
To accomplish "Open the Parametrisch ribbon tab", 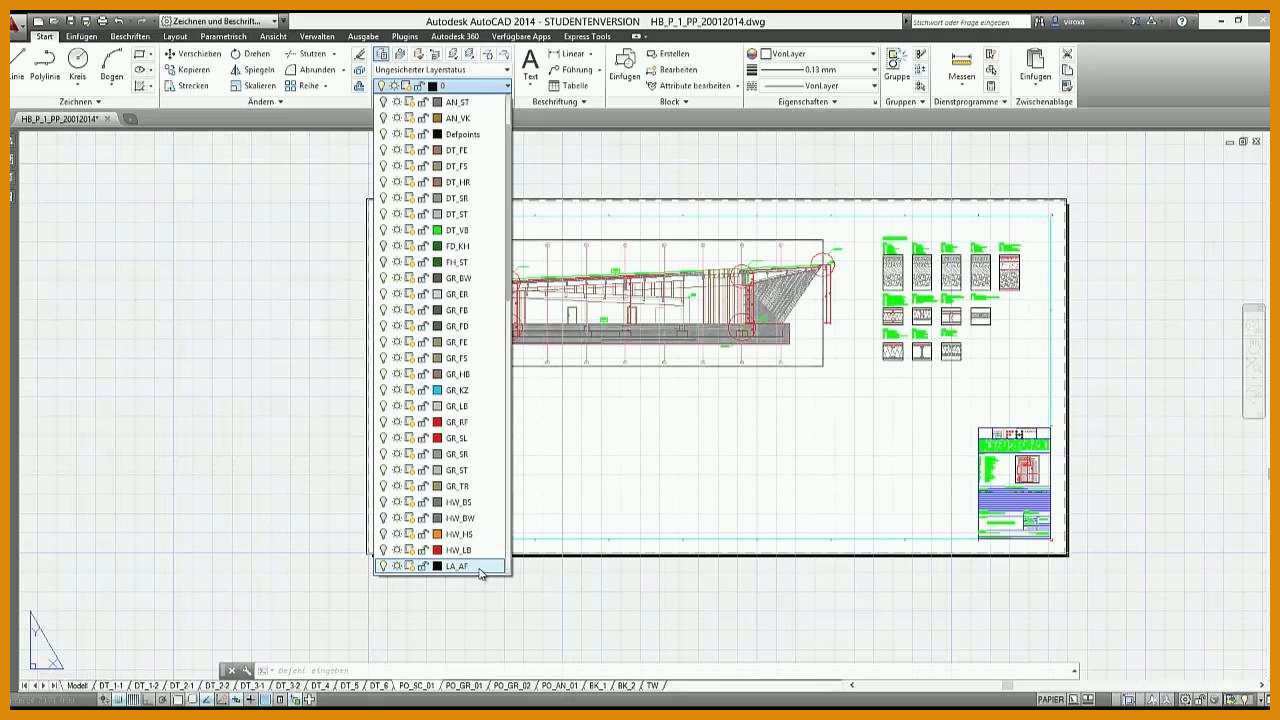I will click(x=223, y=36).
